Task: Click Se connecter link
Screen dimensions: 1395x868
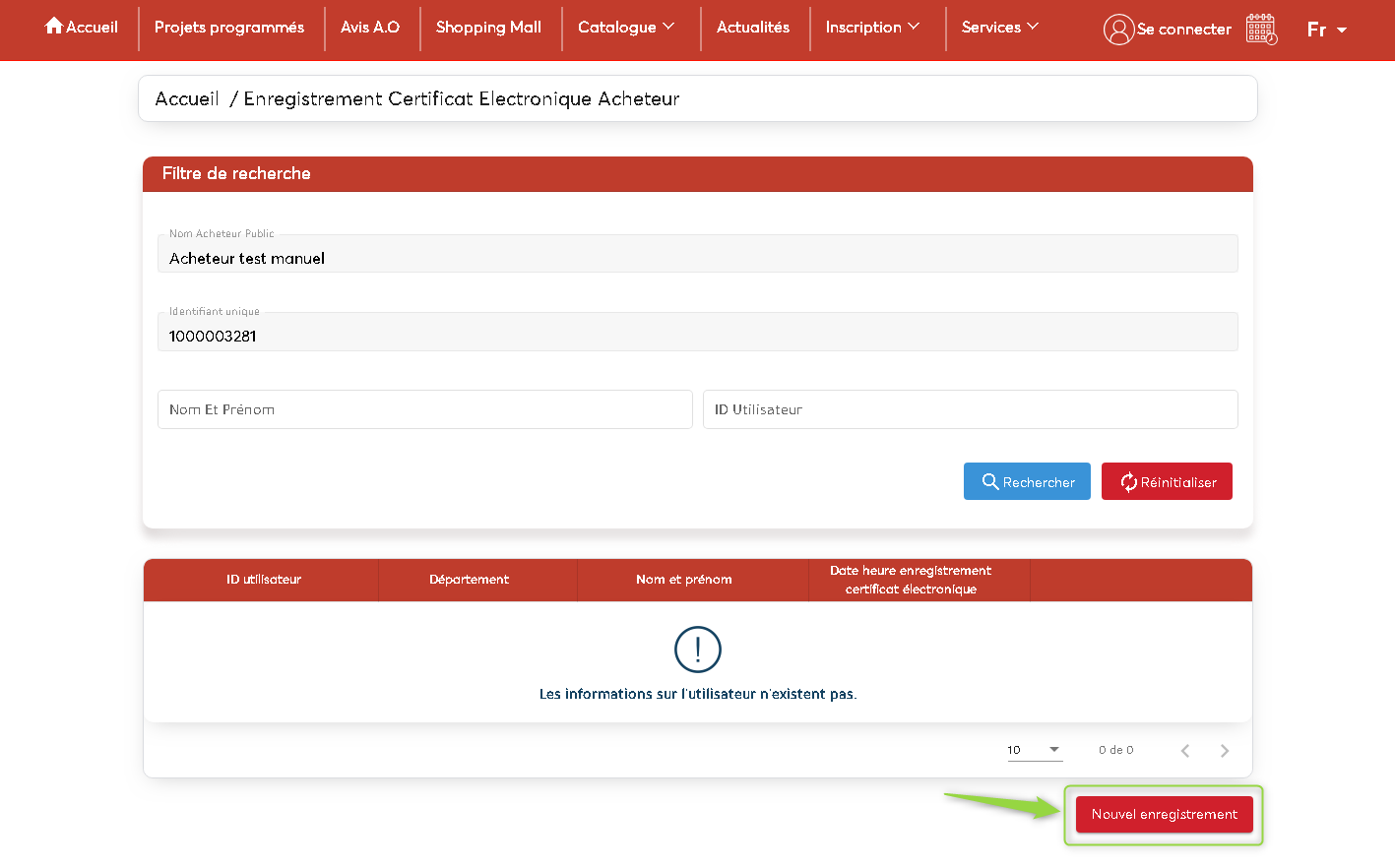Action: [x=1183, y=30]
